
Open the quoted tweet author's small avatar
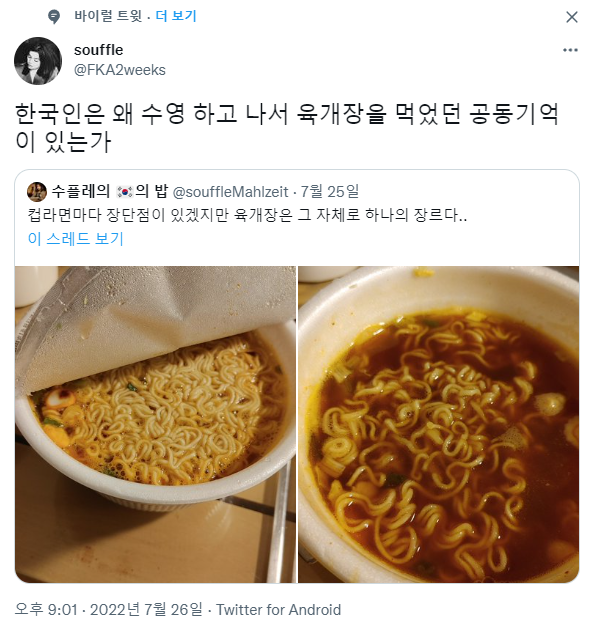click(37, 192)
